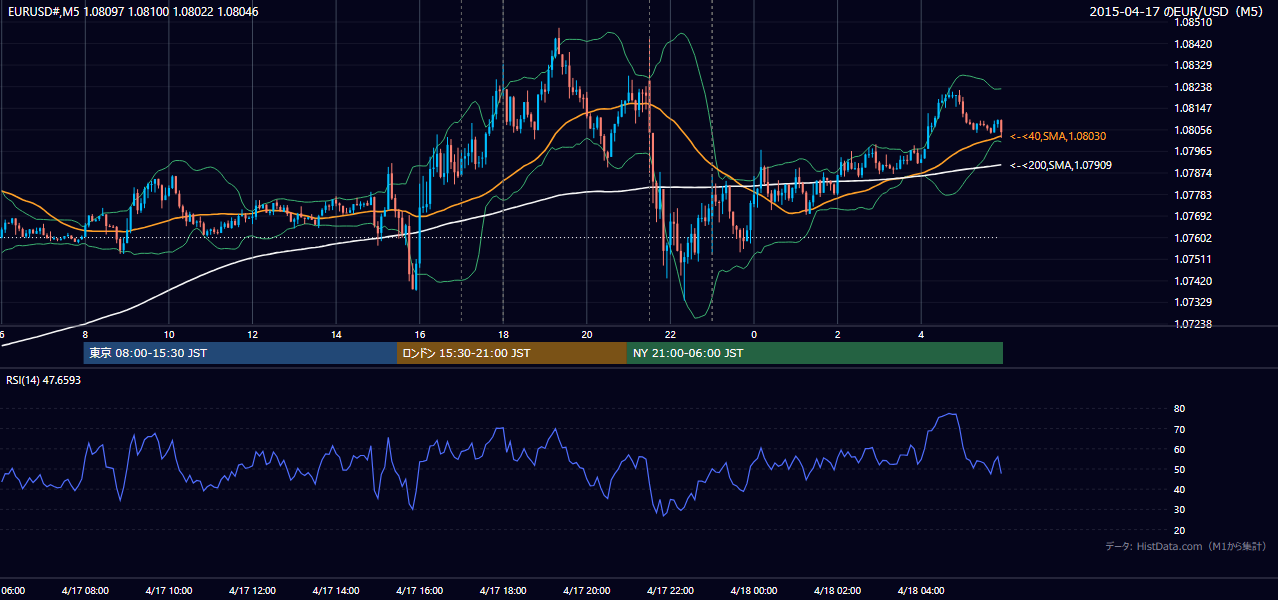Click RSI scale value 20
This screenshot has height=600, width=1278.
pyautogui.click(x=1180, y=530)
